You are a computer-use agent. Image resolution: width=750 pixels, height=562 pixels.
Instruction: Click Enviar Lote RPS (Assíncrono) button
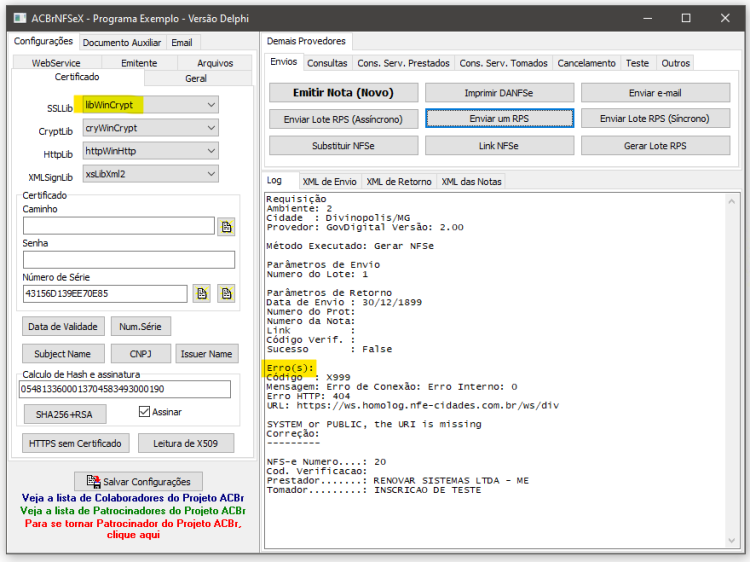[x=343, y=119]
